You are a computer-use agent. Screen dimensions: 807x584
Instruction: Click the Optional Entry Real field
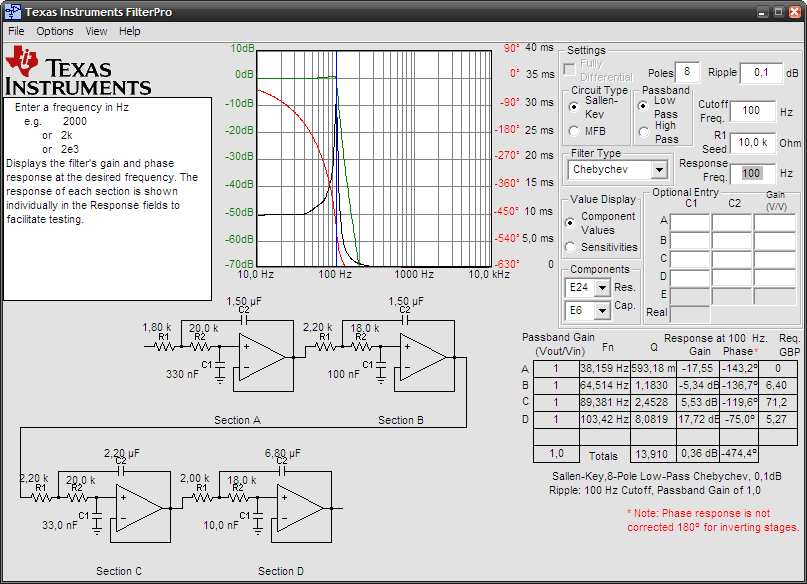(690, 313)
